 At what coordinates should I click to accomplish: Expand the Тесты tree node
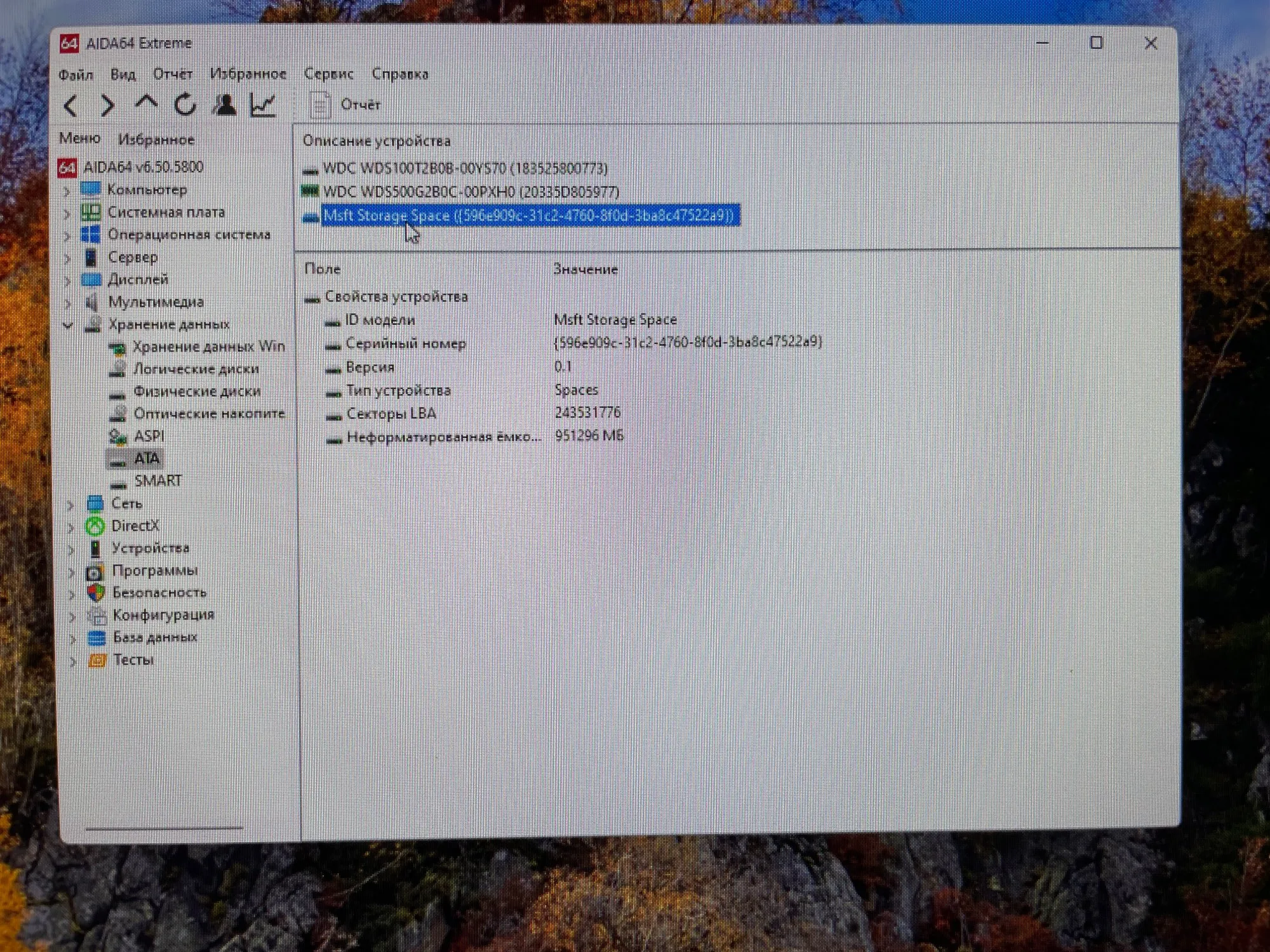click(x=72, y=661)
